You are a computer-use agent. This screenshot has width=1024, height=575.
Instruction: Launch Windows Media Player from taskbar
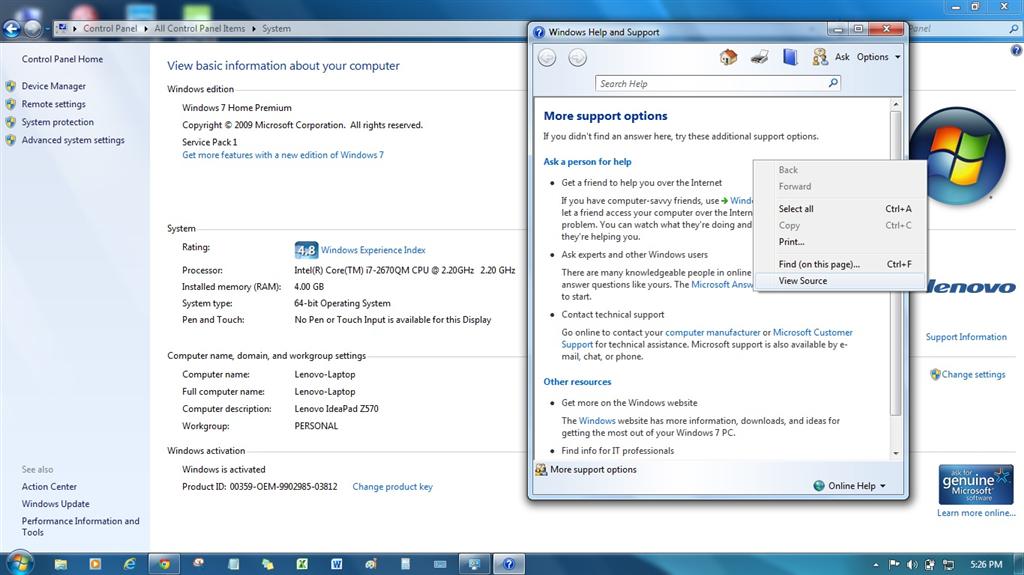click(95, 564)
